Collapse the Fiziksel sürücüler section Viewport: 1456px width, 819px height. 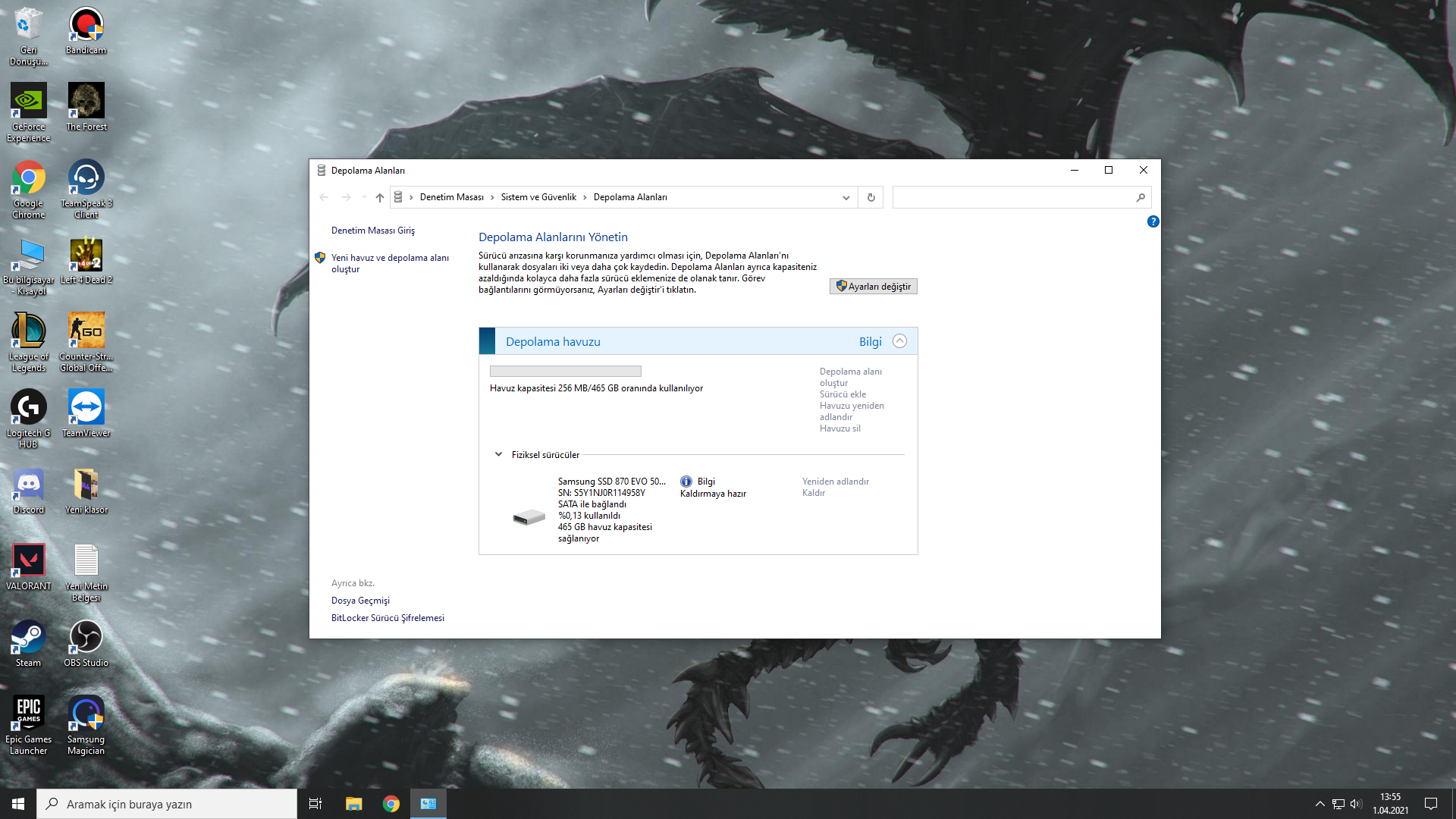[498, 454]
